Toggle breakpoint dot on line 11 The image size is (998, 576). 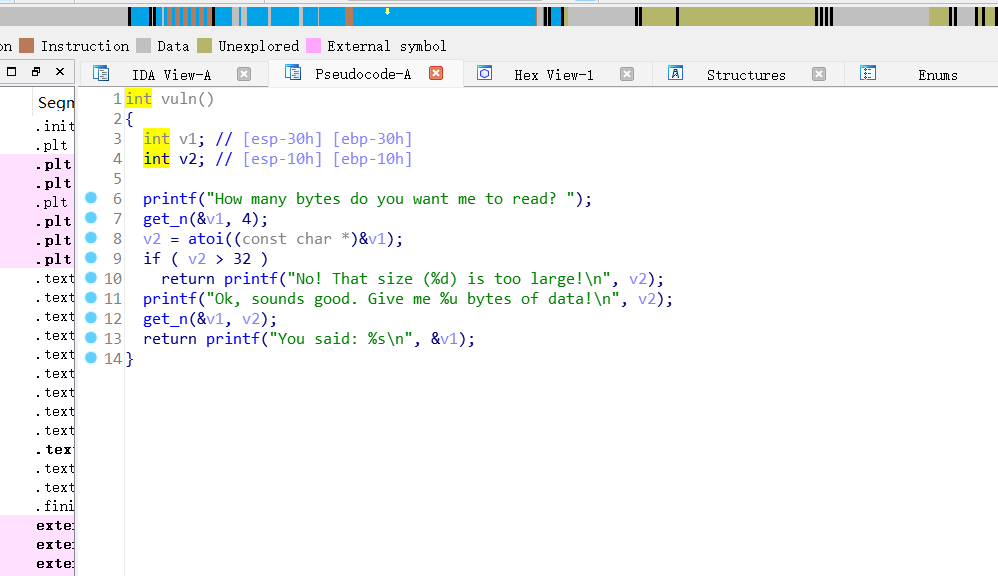91,297
